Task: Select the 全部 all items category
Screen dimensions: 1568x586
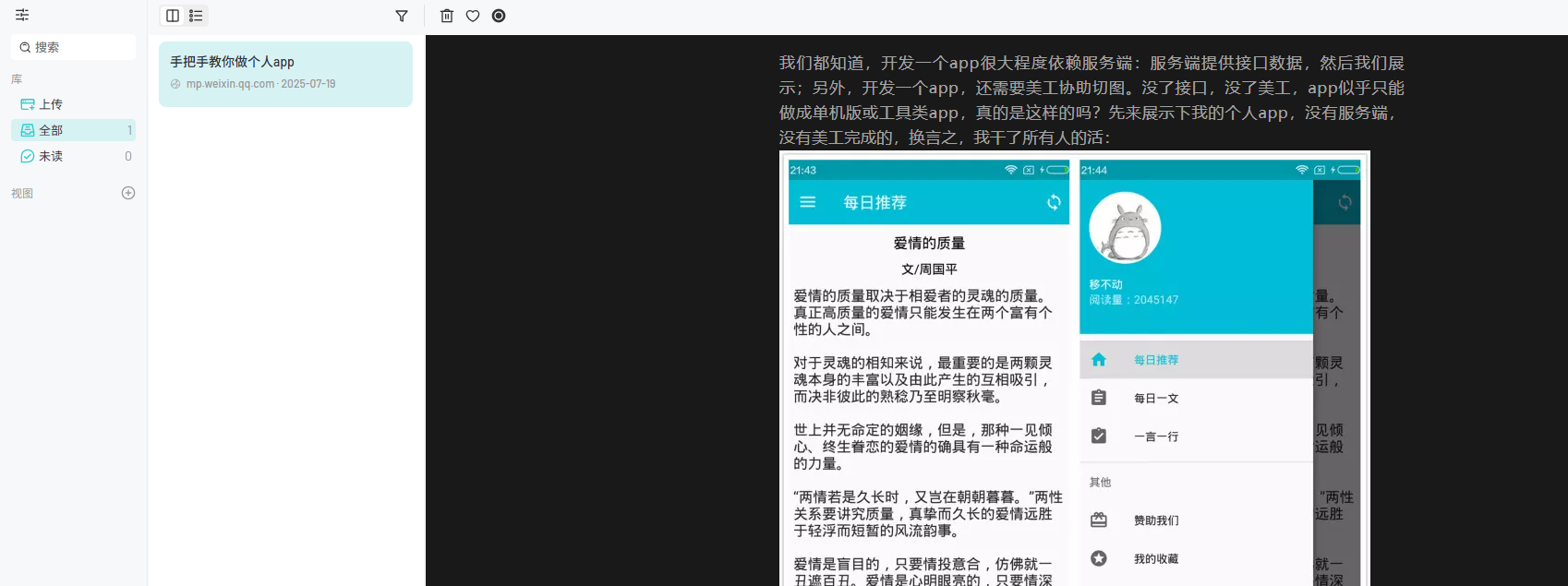Action: 74,130
